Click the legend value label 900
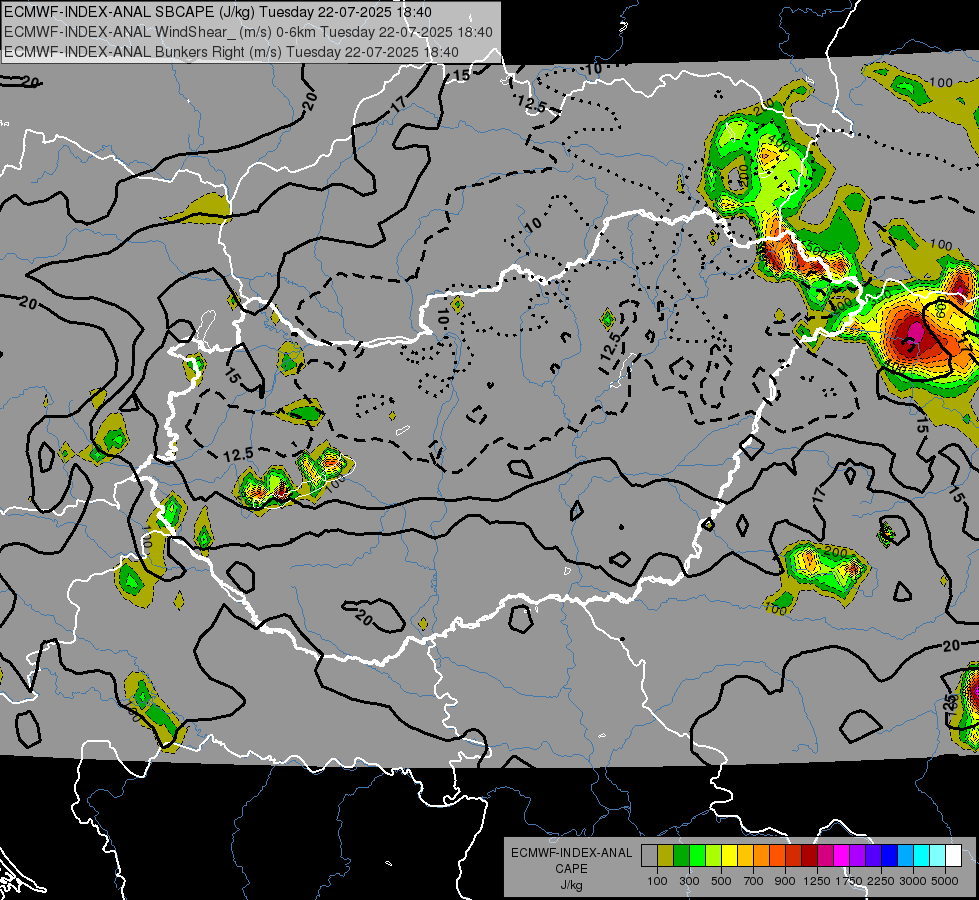The width and height of the screenshot is (979, 900). coord(785,881)
